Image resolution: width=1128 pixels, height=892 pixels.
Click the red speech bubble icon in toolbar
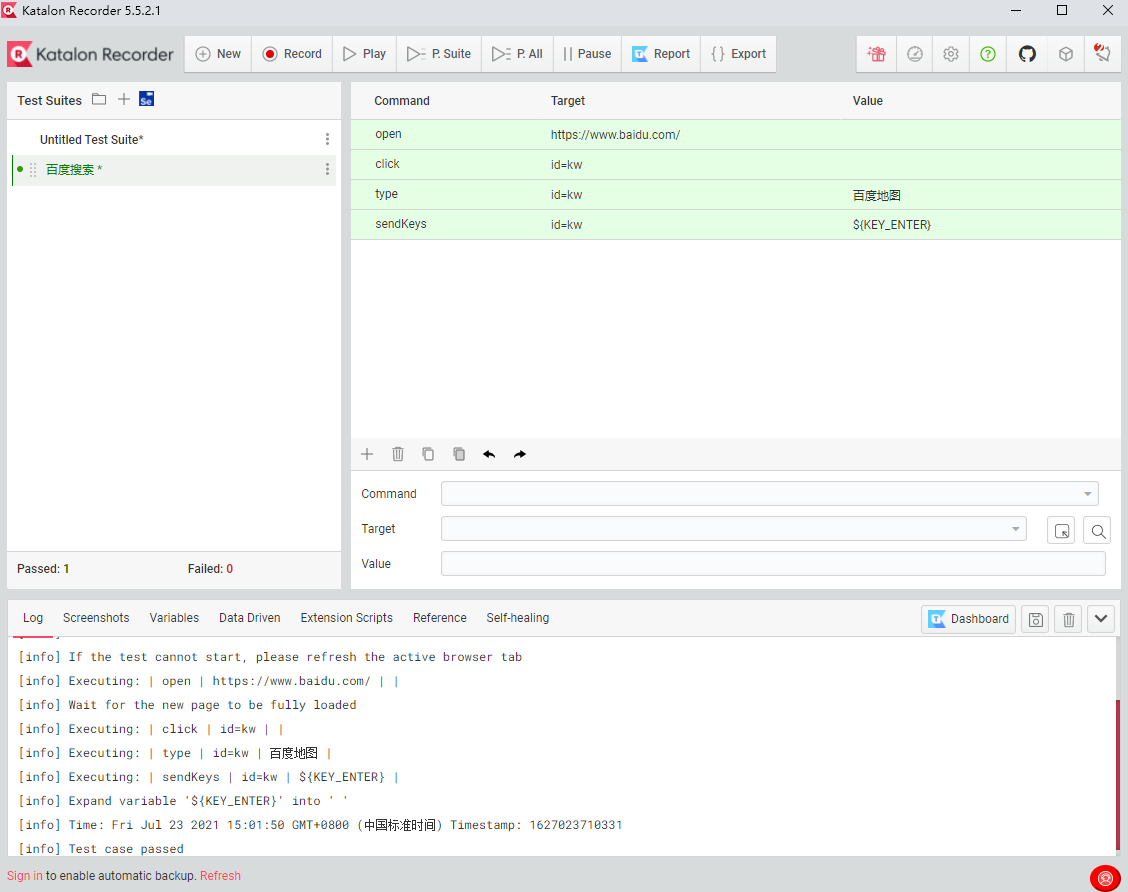1102,54
